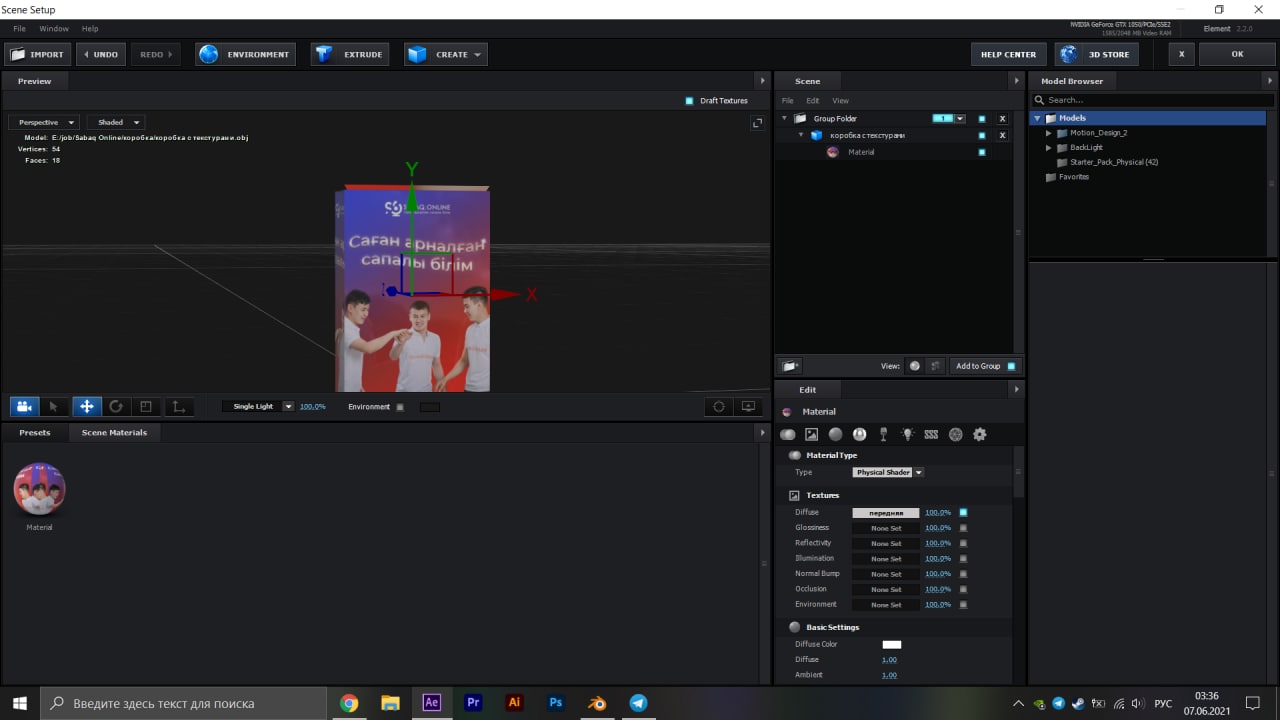Select the blue cube model icon

tap(816, 135)
